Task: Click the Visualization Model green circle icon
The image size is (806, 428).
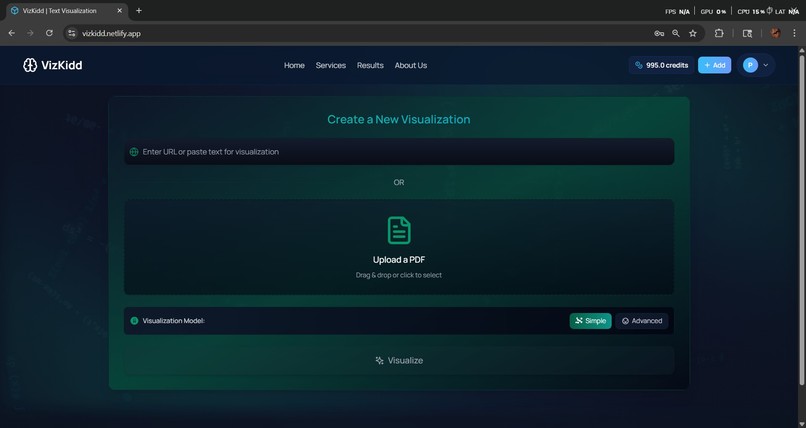Action: pos(134,321)
